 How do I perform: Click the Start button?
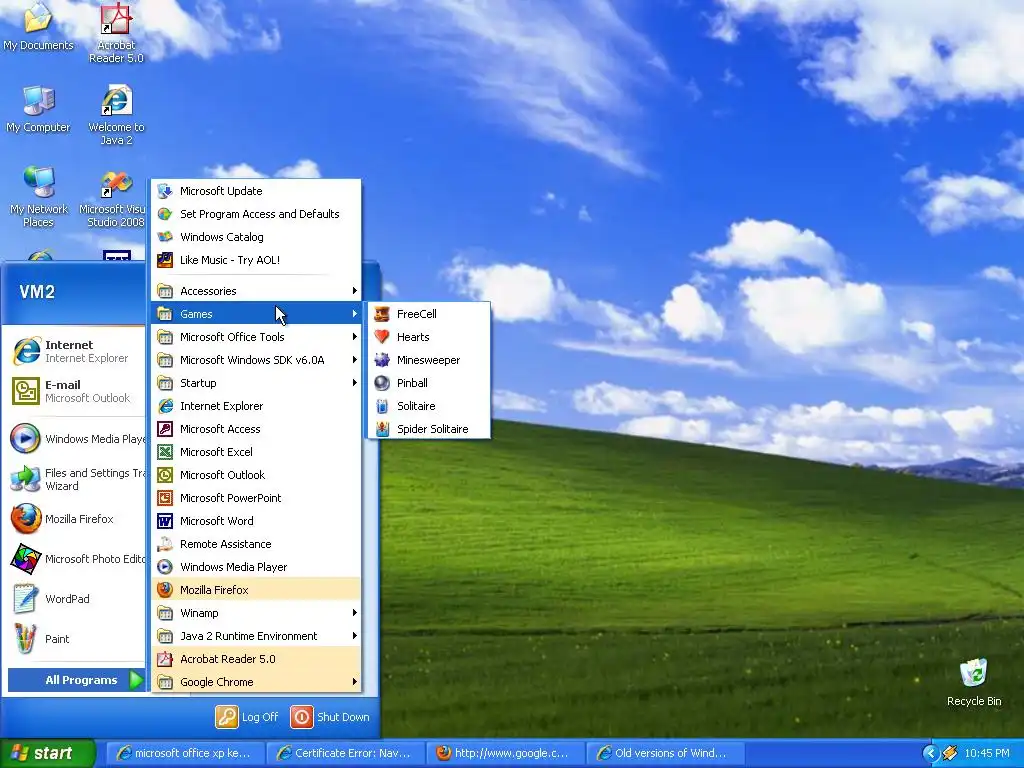point(47,753)
